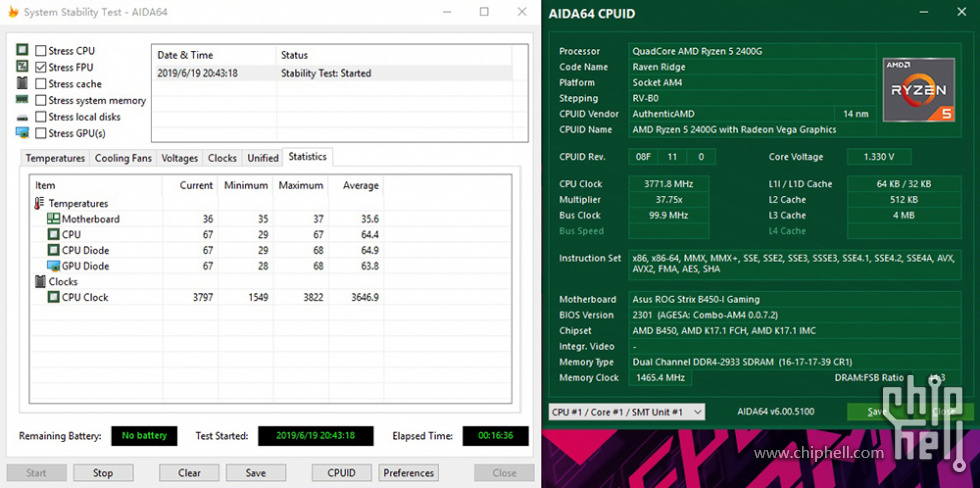Viewport: 980px width, 488px height.
Task: Open the CPUID panel button
Action: pos(342,473)
